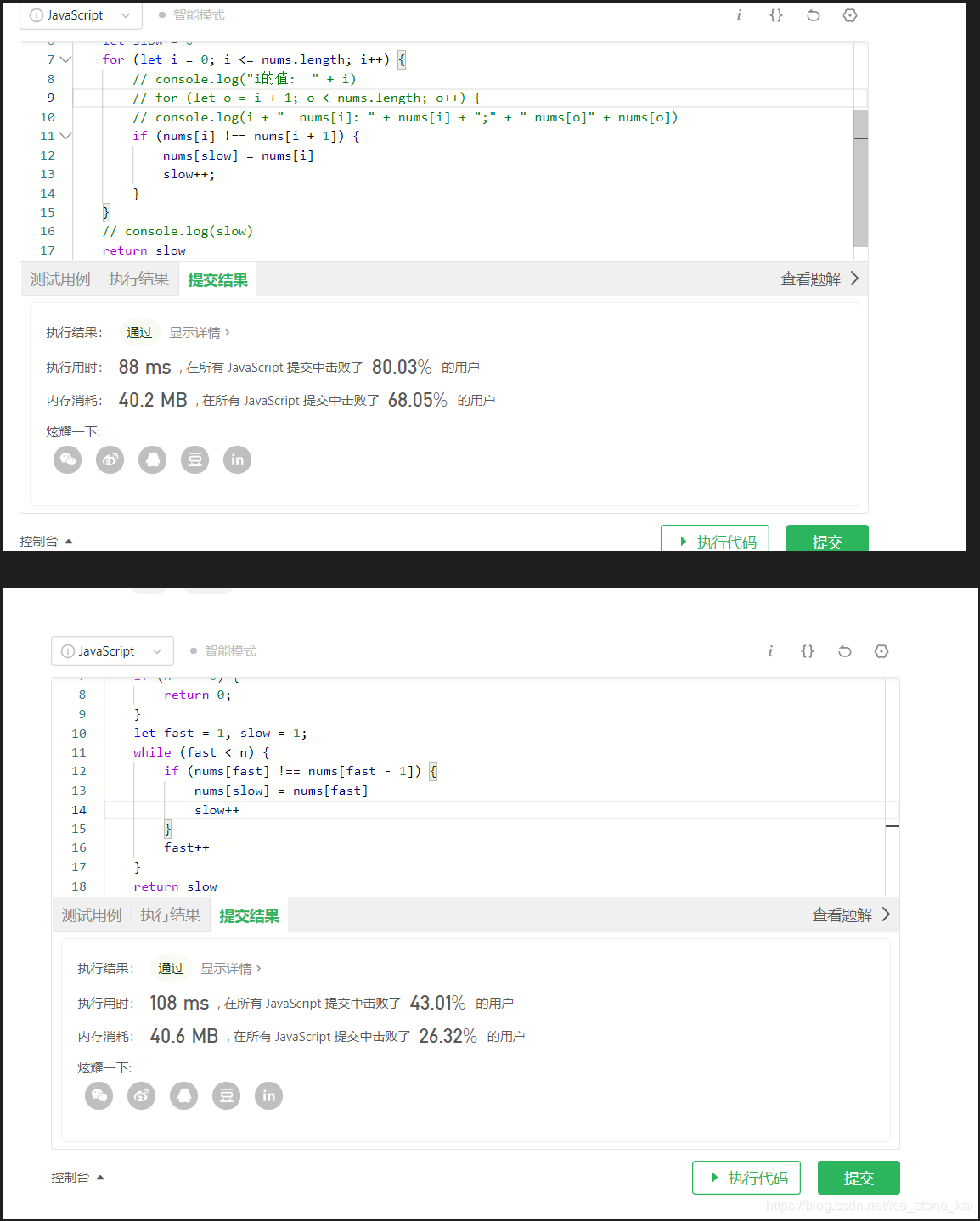
Task: Share 88 ms result to Douban
Action: [x=195, y=460]
